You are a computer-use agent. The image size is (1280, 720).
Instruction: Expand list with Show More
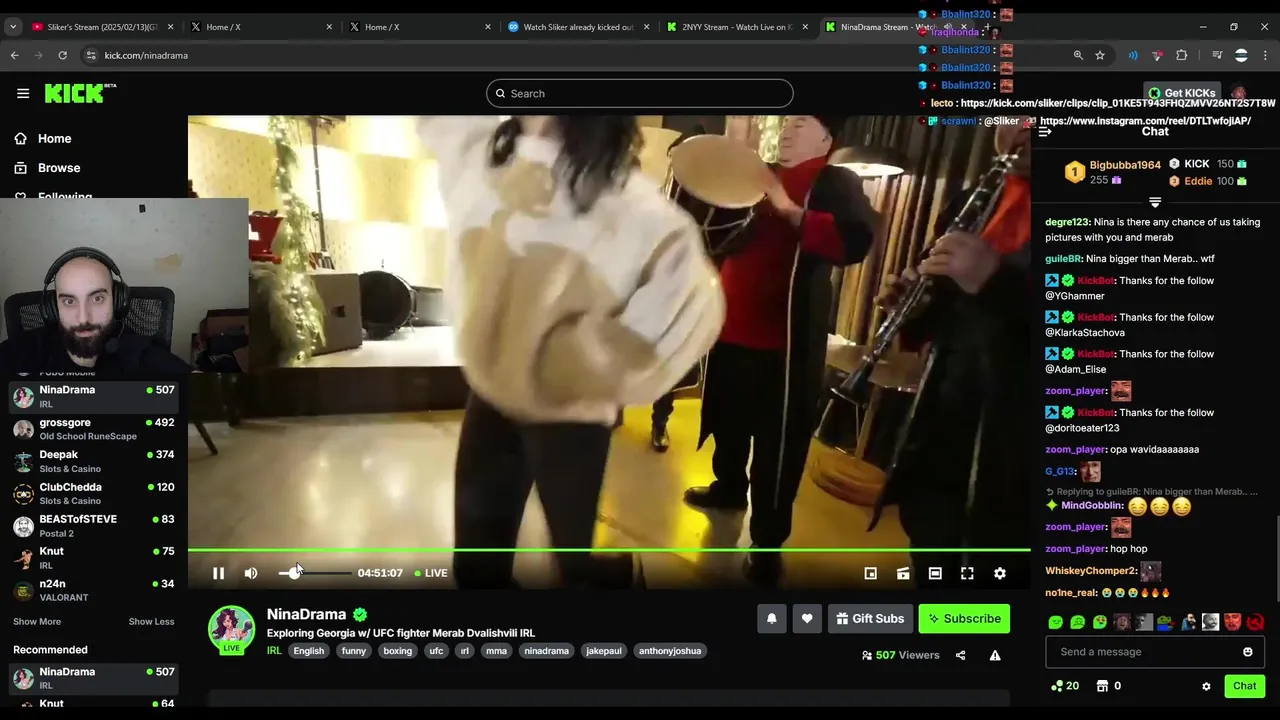[37, 622]
